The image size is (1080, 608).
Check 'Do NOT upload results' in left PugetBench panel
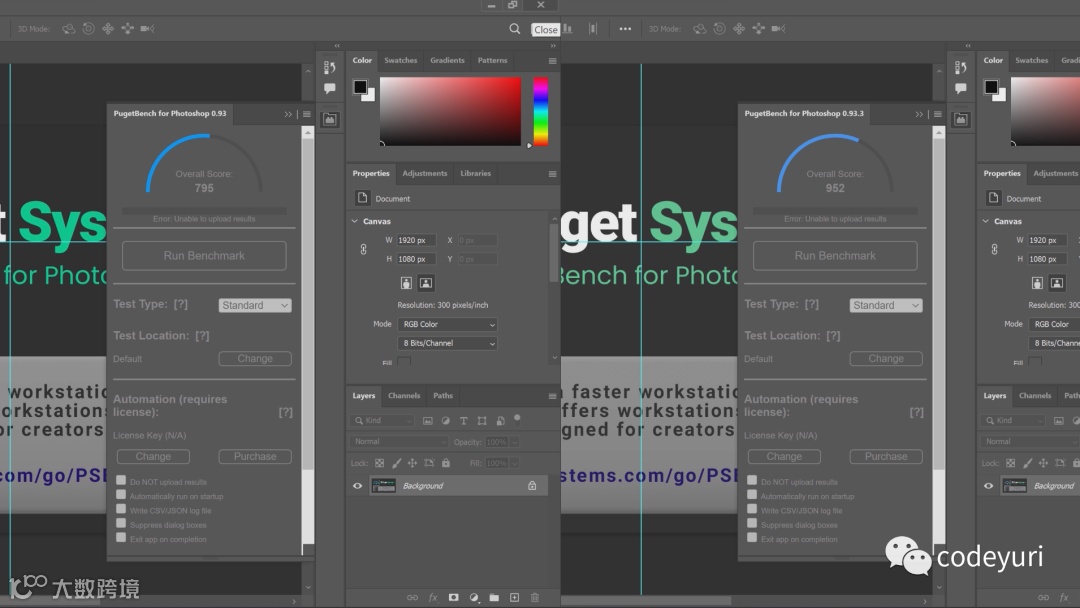[121, 480]
